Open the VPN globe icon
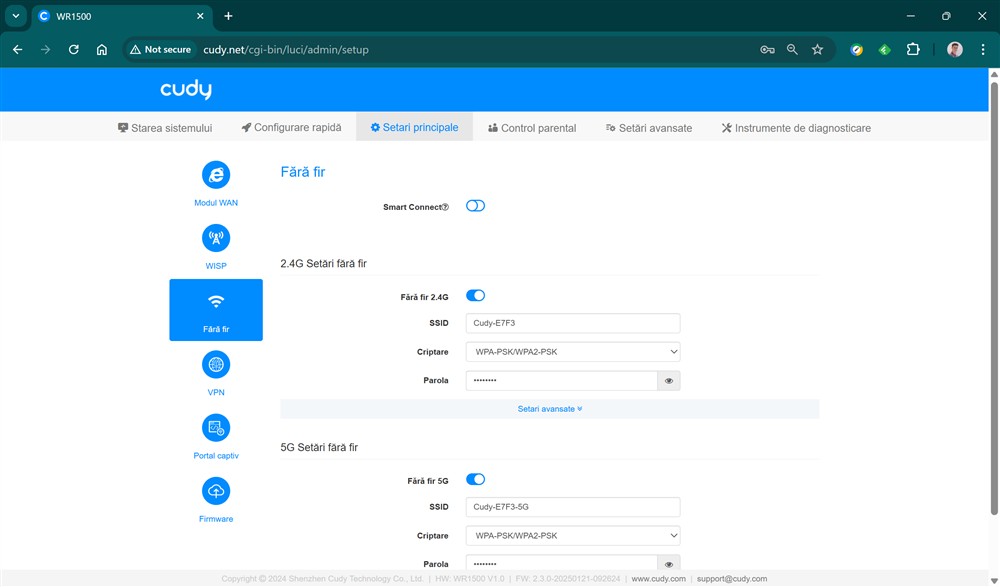This screenshot has width=1000, height=587. tap(216, 365)
